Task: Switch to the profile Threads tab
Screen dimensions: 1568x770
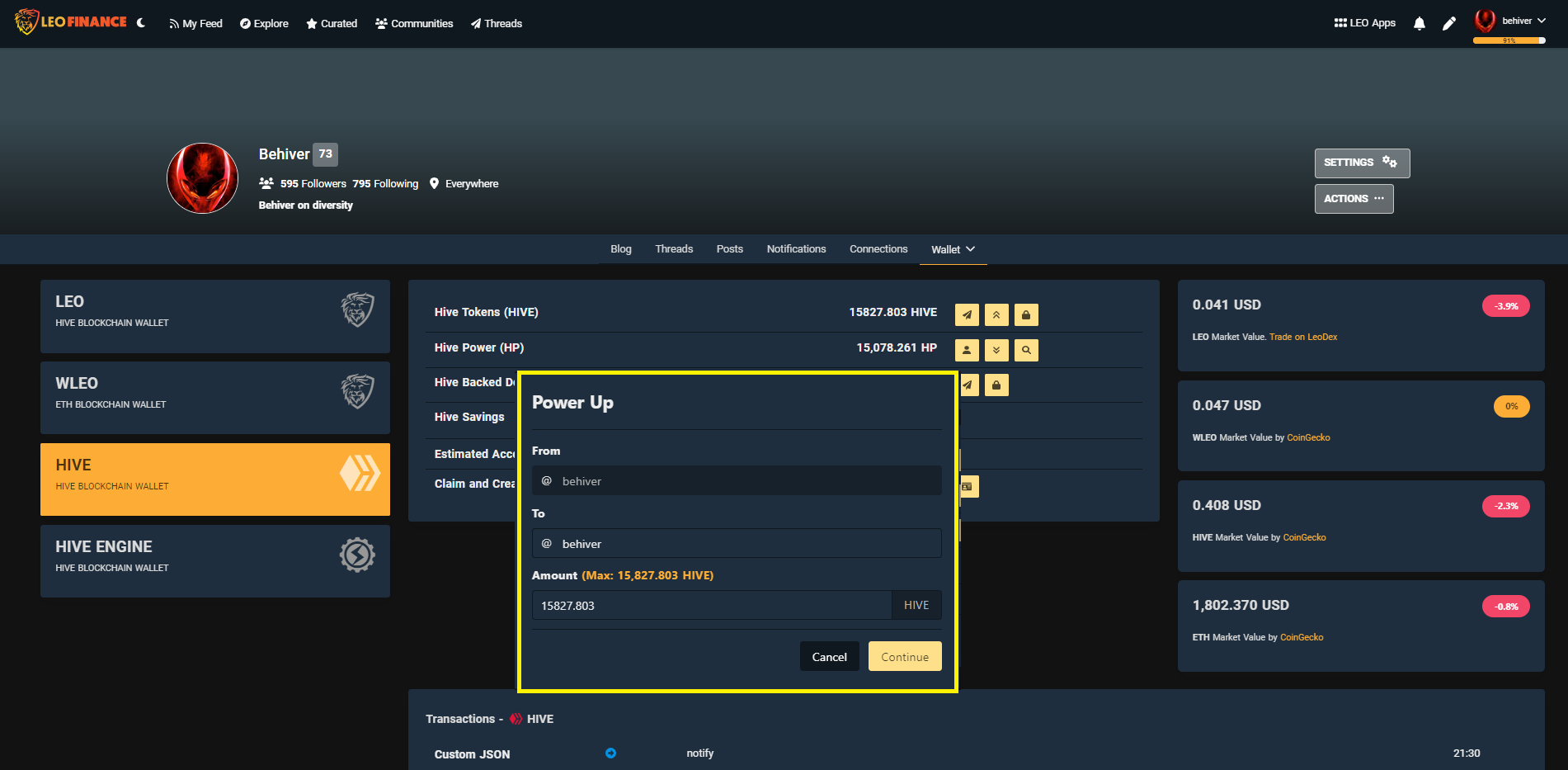Action: (x=674, y=249)
